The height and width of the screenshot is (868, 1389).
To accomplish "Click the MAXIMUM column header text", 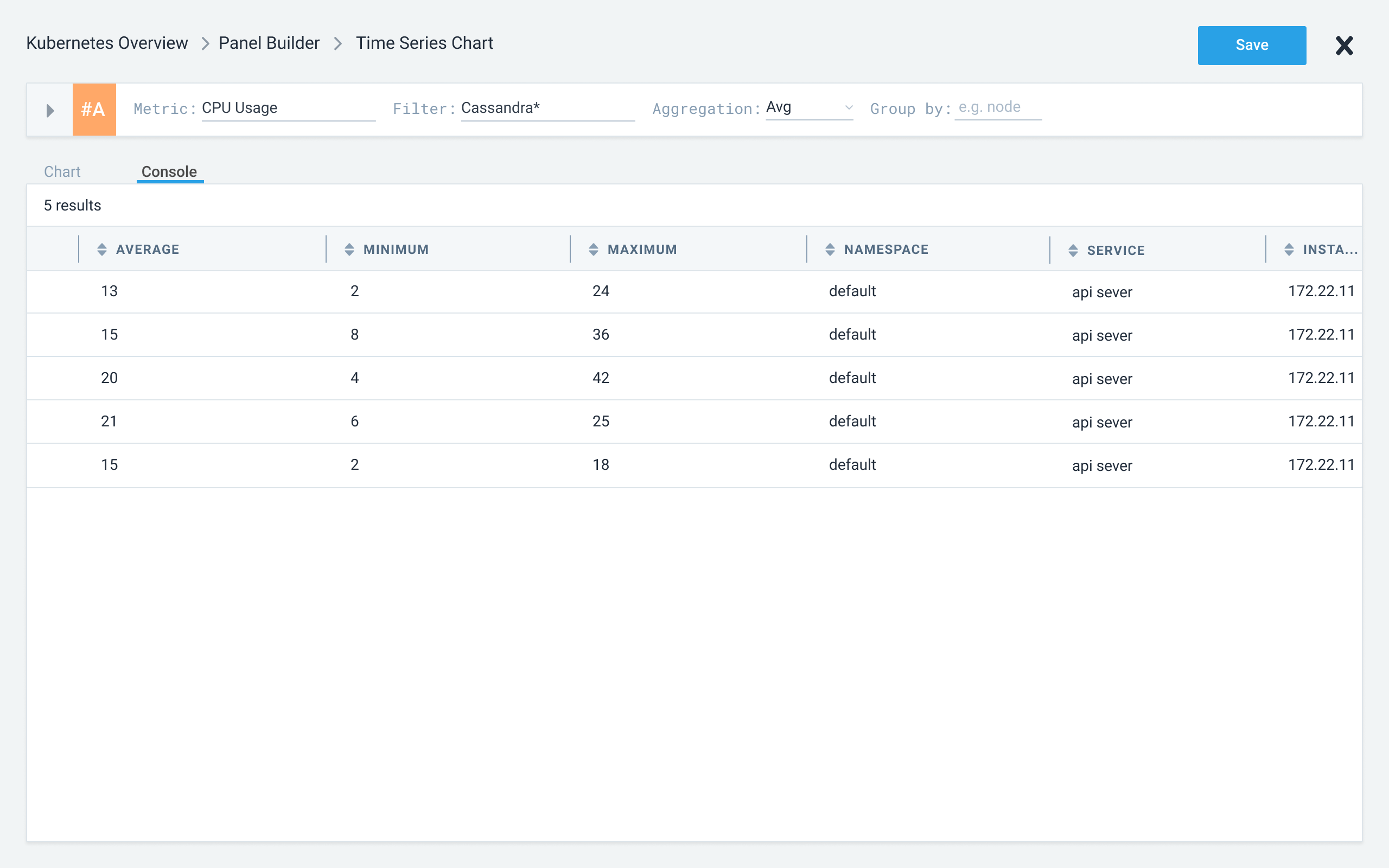I will (642, 249).
